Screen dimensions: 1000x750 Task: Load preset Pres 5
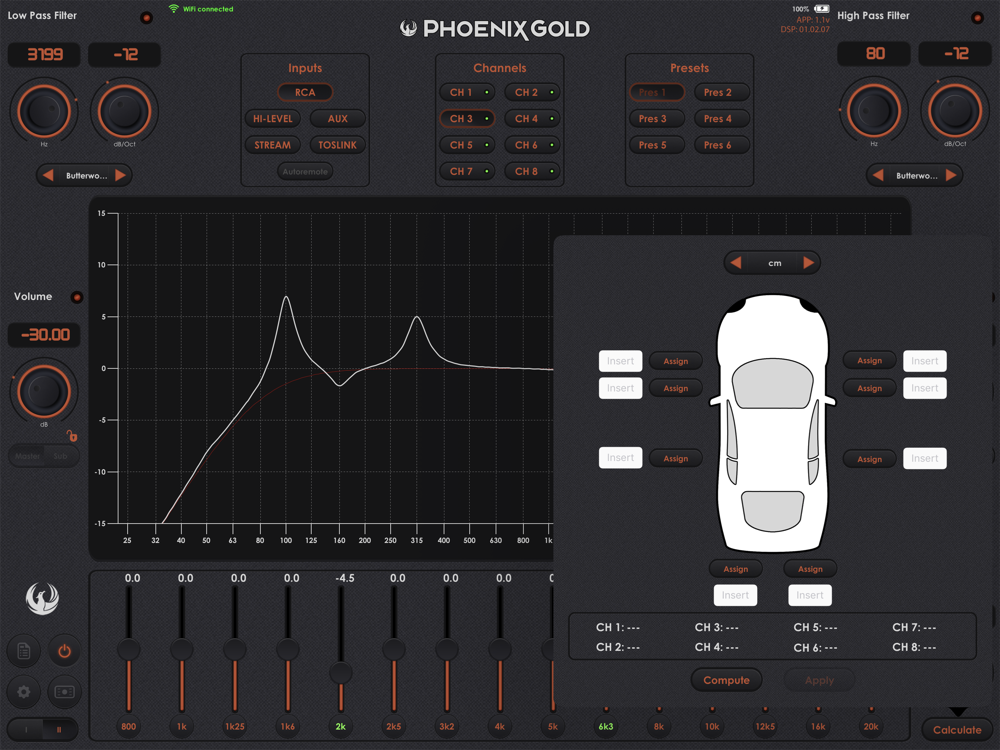coord(657,145)
